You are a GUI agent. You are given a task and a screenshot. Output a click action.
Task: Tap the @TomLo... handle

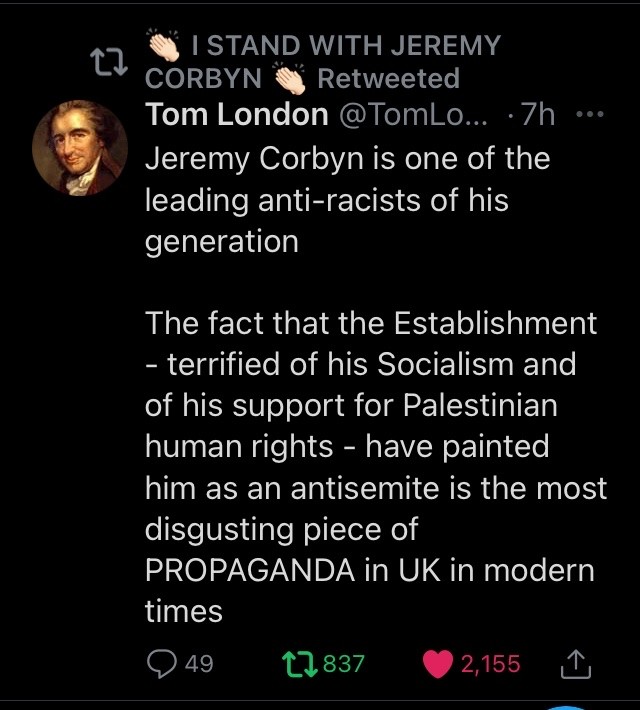point(414,115)
